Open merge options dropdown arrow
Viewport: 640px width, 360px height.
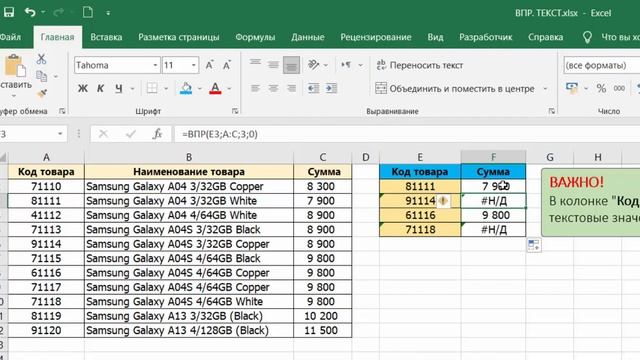tap(545, 89)
